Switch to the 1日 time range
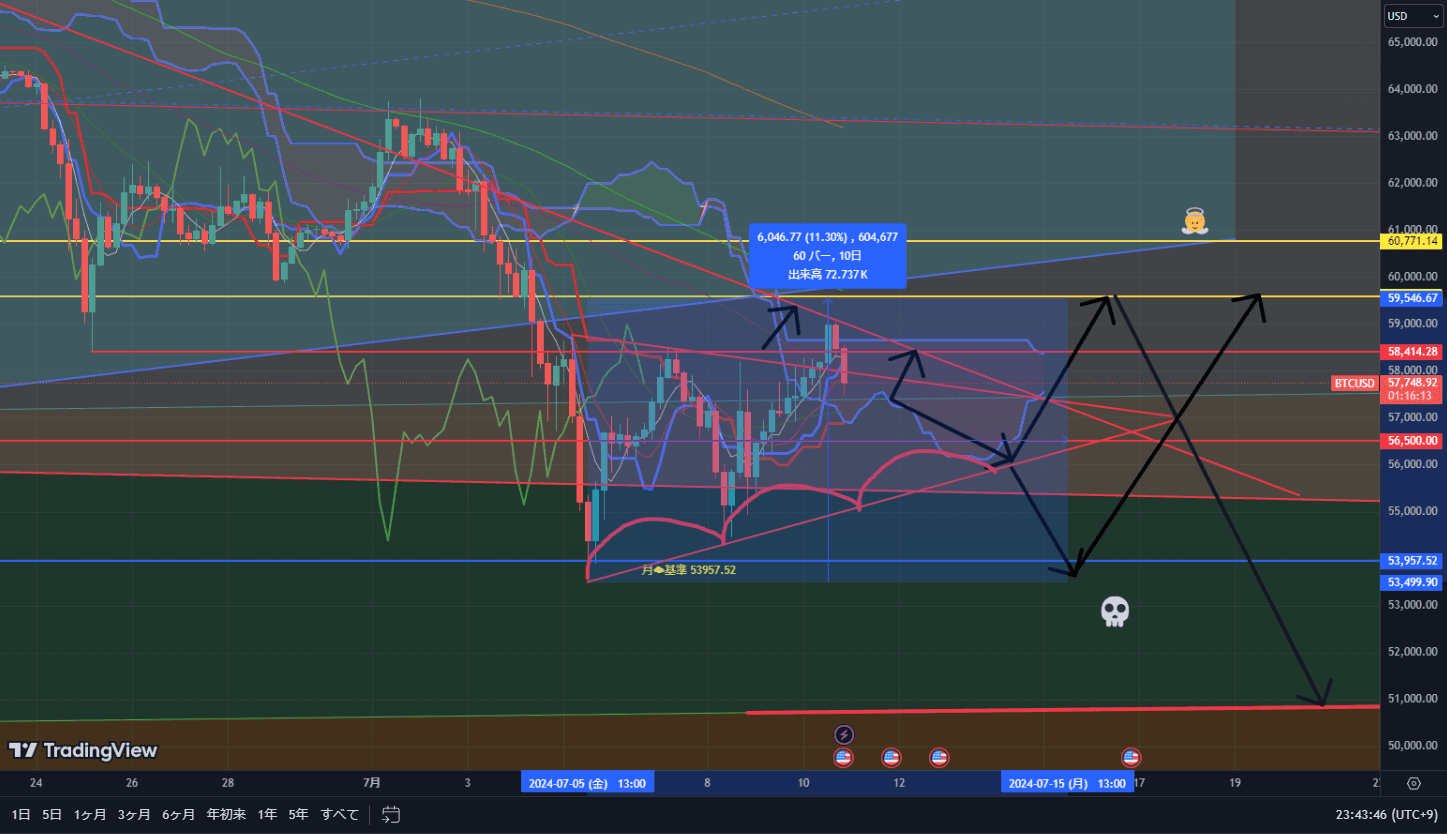The image size is (1447, 834). (20, 814)
